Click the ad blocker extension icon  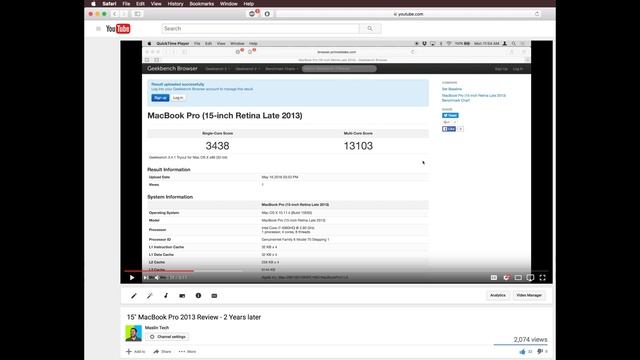pyautogui.click(x=253, y=13)
